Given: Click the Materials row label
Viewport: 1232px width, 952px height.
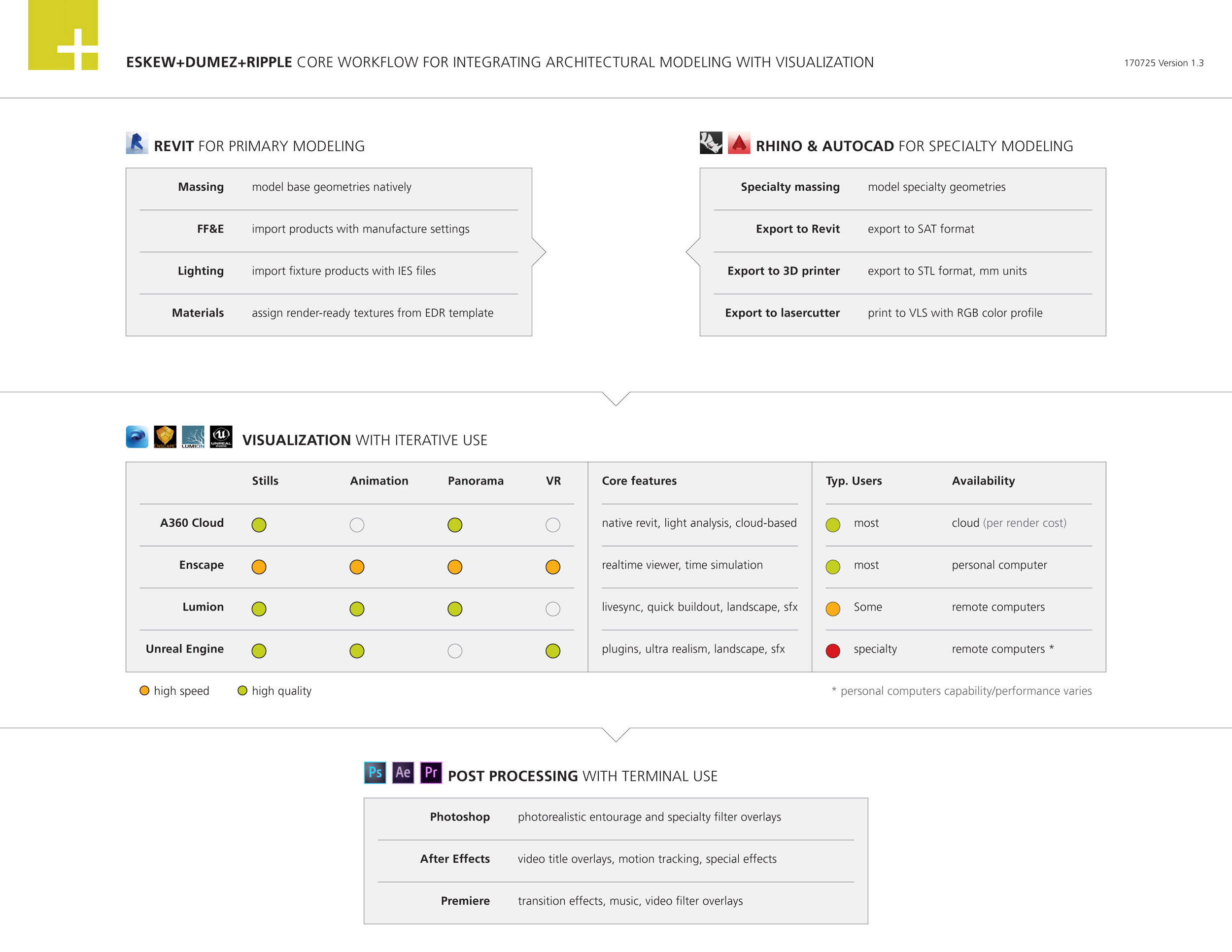Looking at the screenshot, I should coord(198,313).
